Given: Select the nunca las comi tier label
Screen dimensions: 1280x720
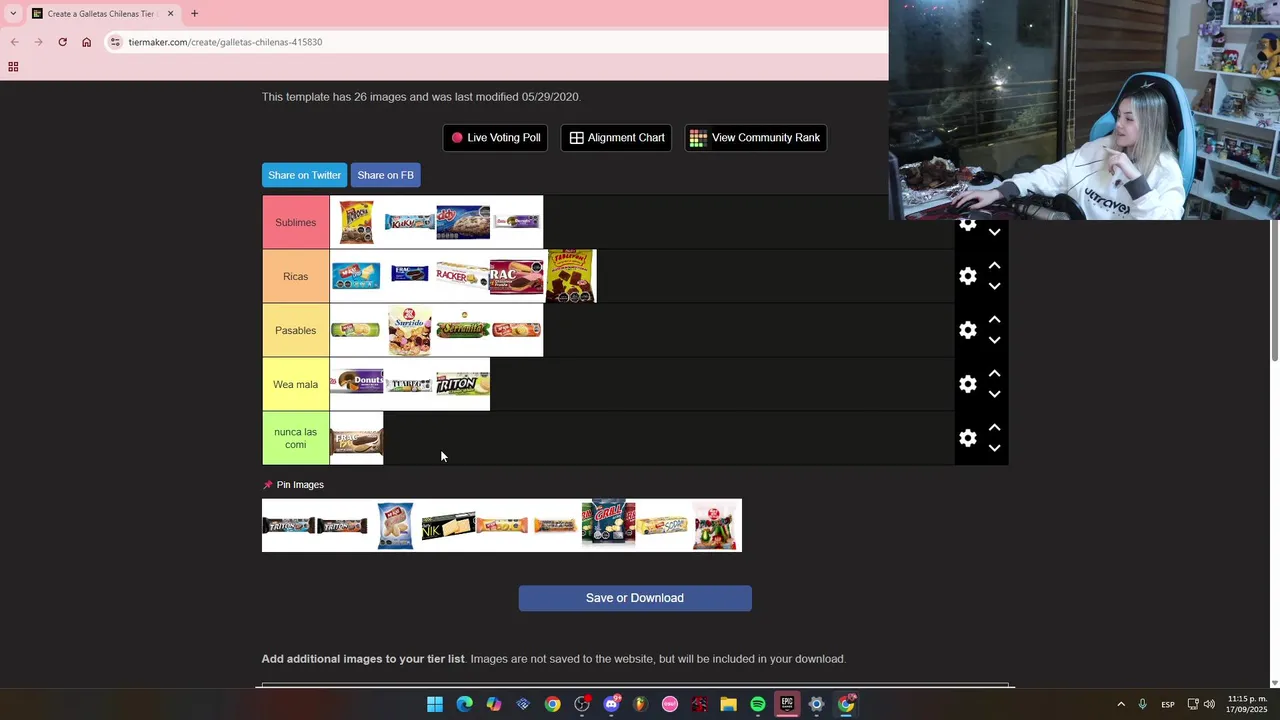Looking at the screenshot, I should pos(296,438).
